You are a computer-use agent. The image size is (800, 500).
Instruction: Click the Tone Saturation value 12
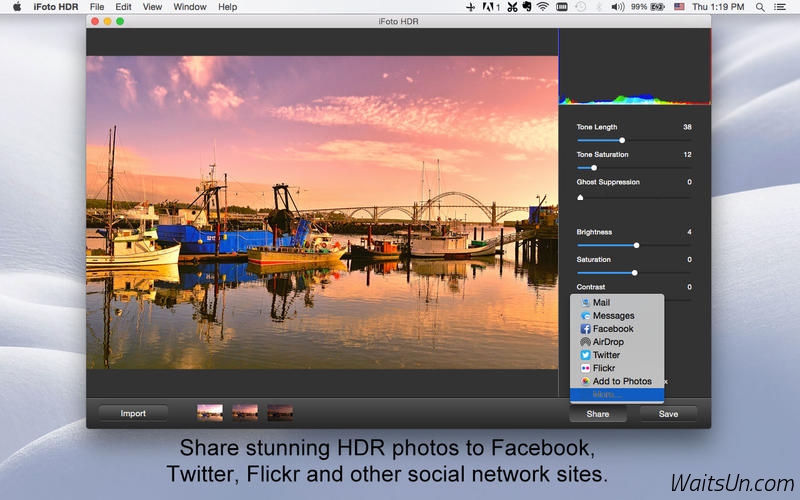(x=687, y=155)
